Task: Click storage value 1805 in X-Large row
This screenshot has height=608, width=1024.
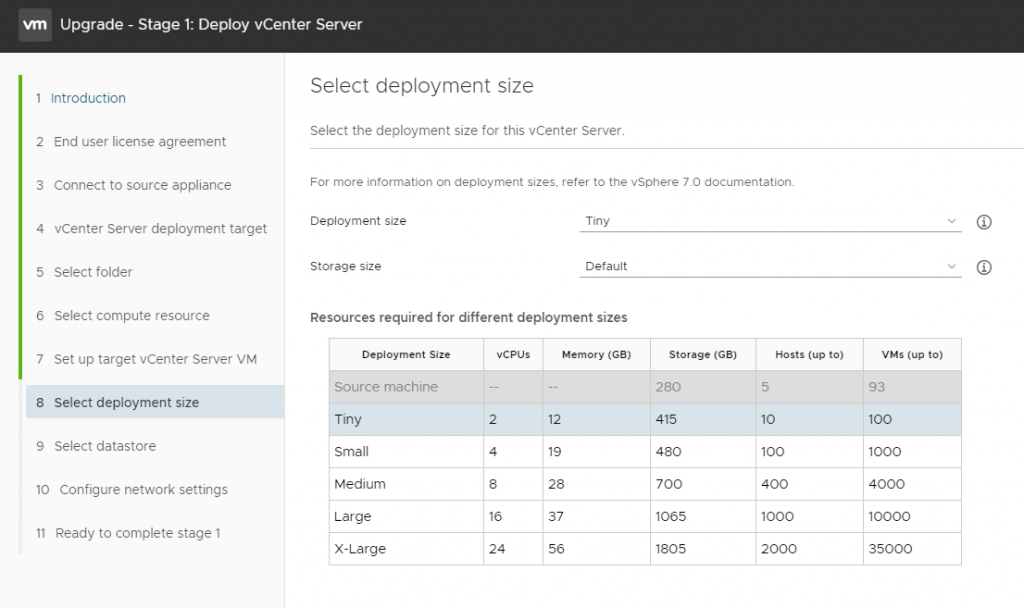Action: pos(671,549)
